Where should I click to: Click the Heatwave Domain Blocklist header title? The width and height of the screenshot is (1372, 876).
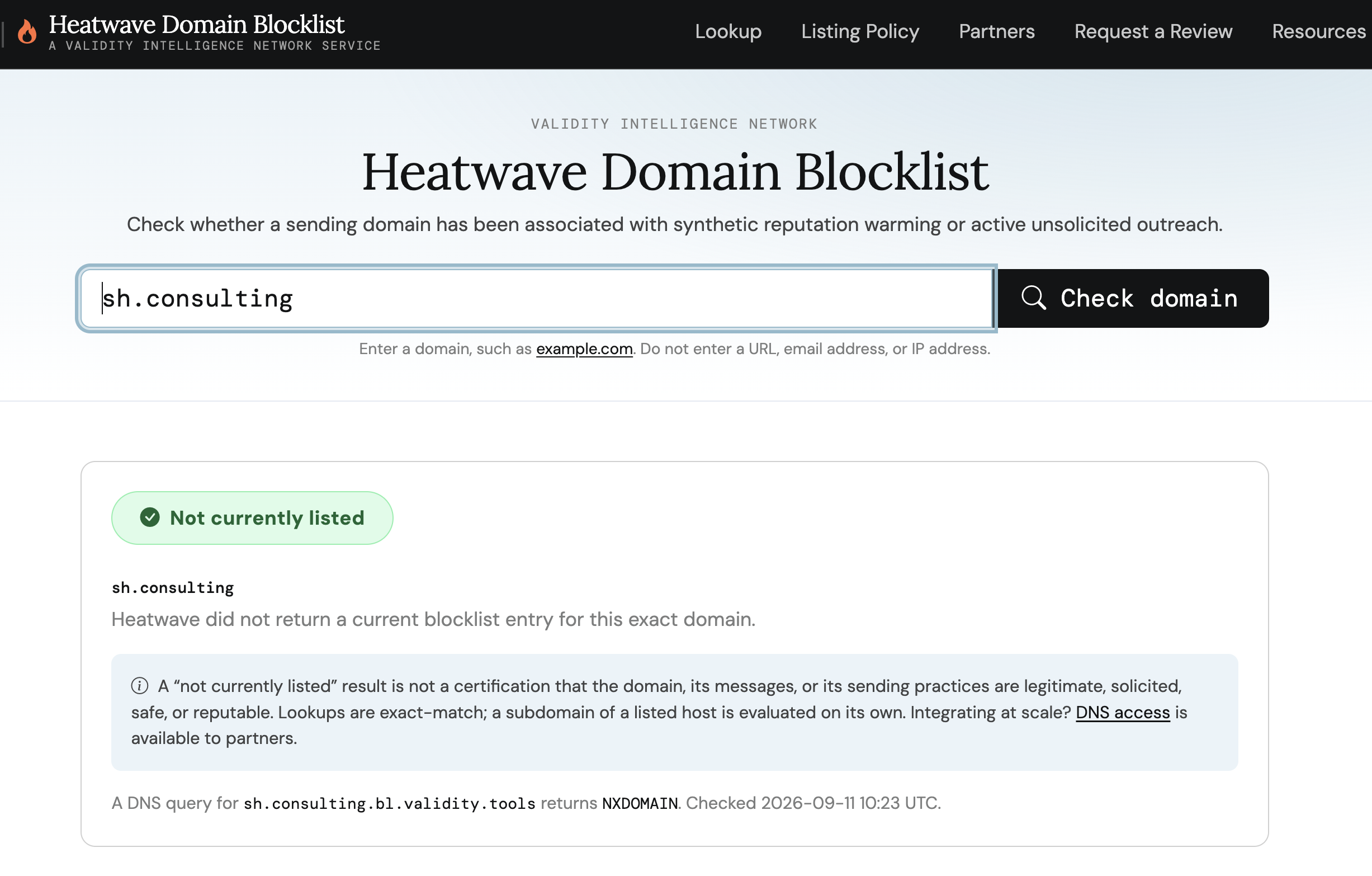pyautogui.click(x=197, y=25)
